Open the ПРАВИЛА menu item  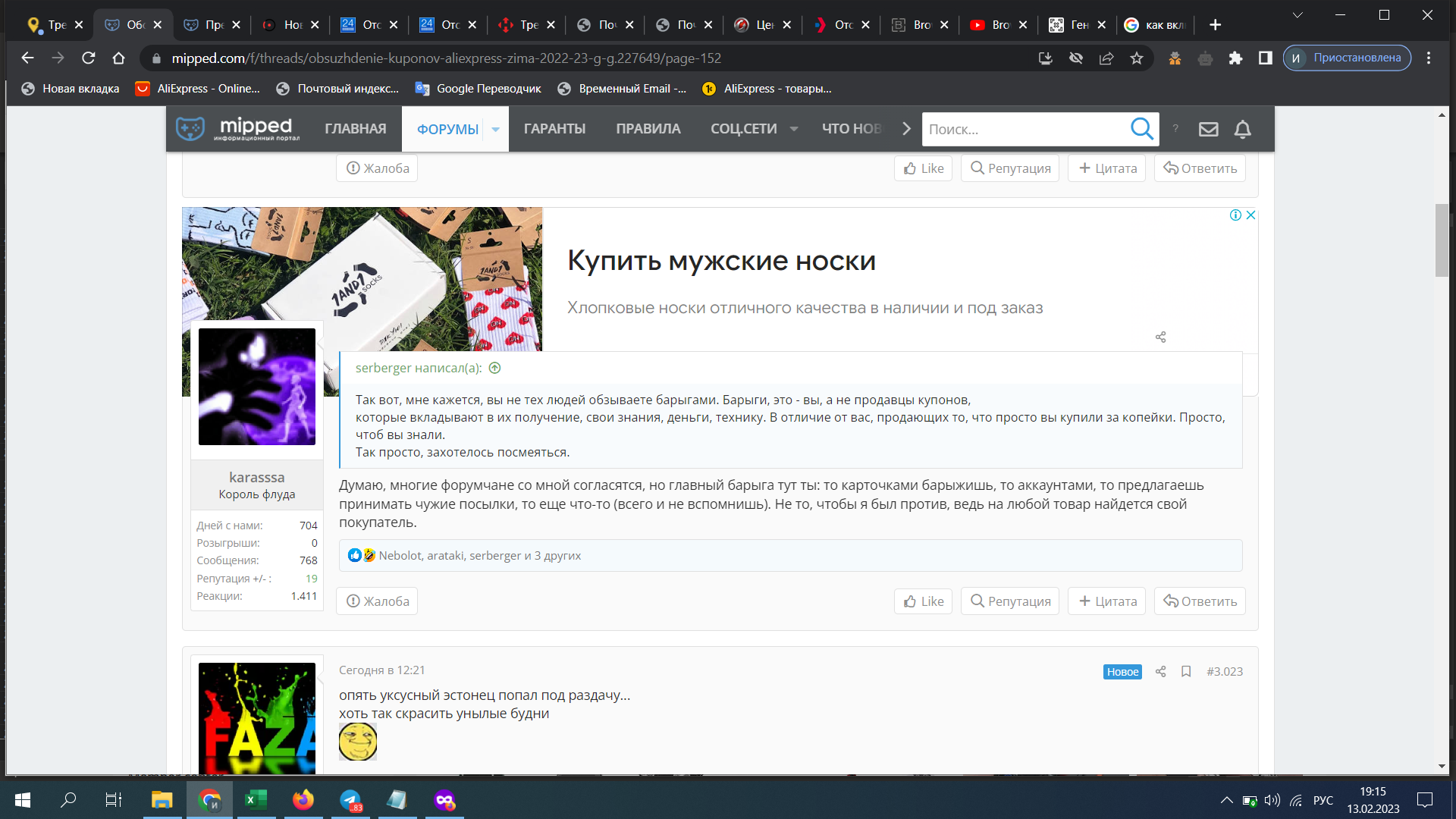pos(648,129)
